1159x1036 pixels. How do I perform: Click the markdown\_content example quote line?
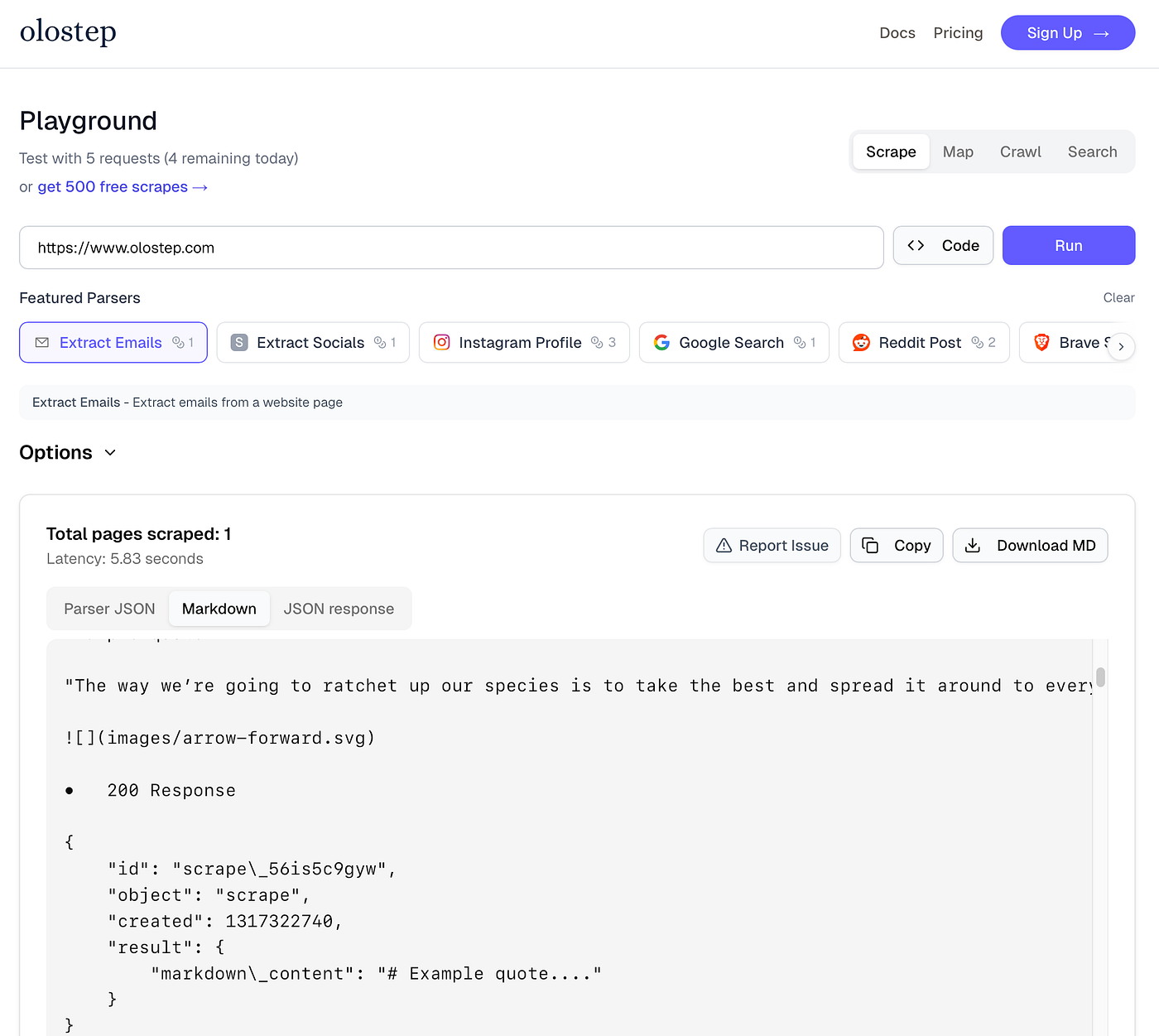point(377,974)
